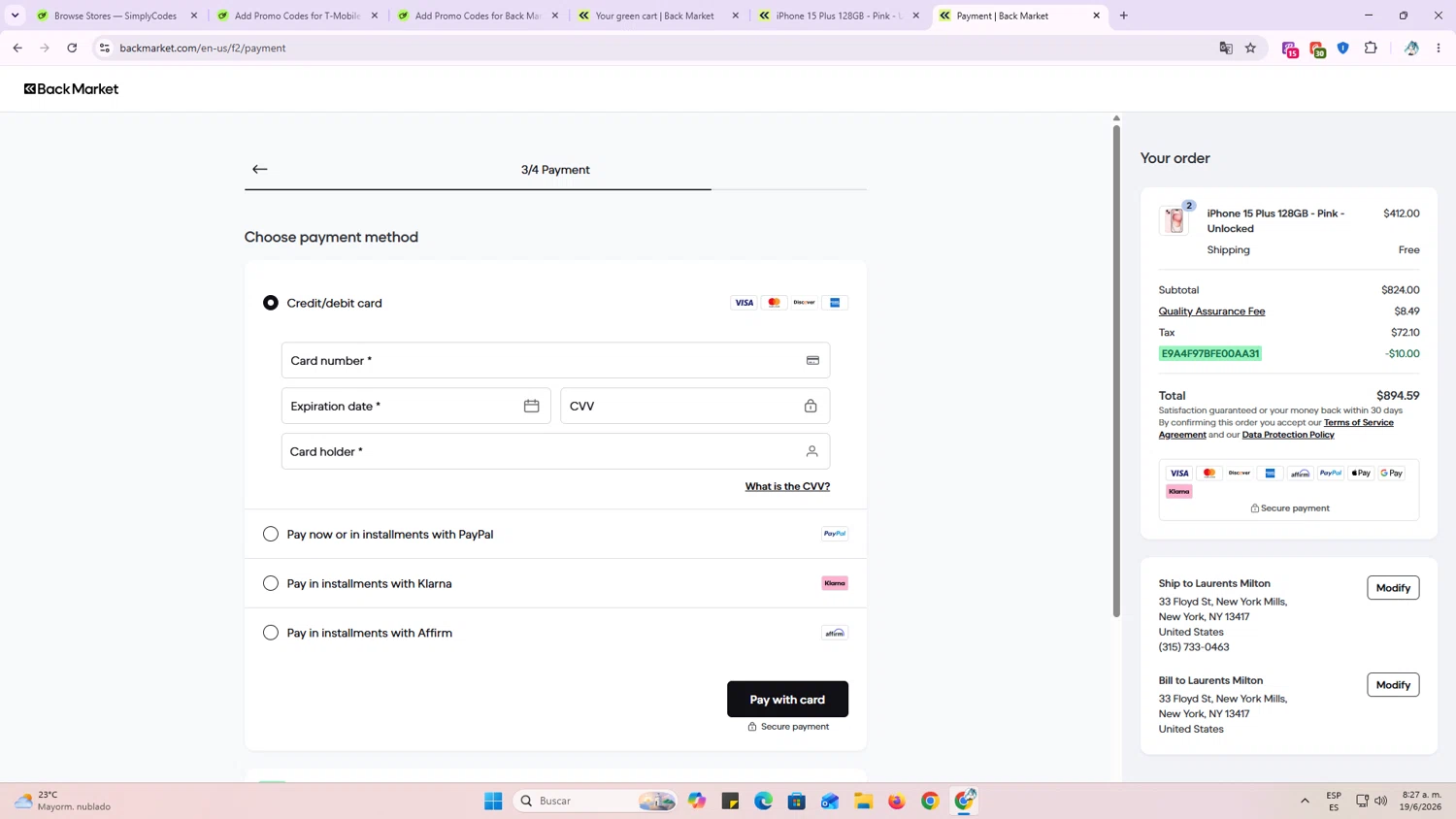This screenshot has height=819, width=1456.
Task: Focus the Card number input field
Action: point(555,360)
